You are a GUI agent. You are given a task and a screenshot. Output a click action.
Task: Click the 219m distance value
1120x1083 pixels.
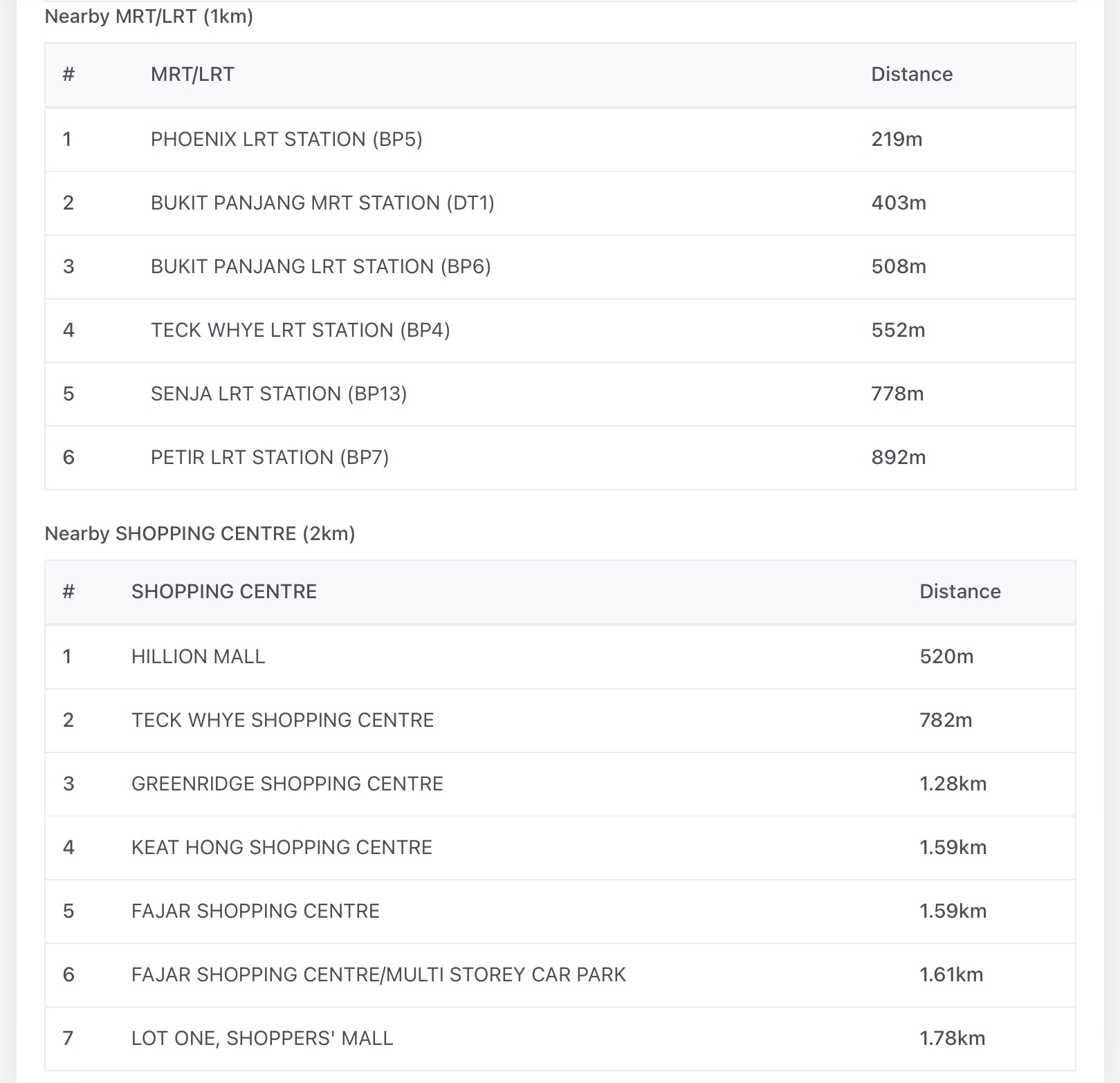pyautogui.click(x=897, y=139)
